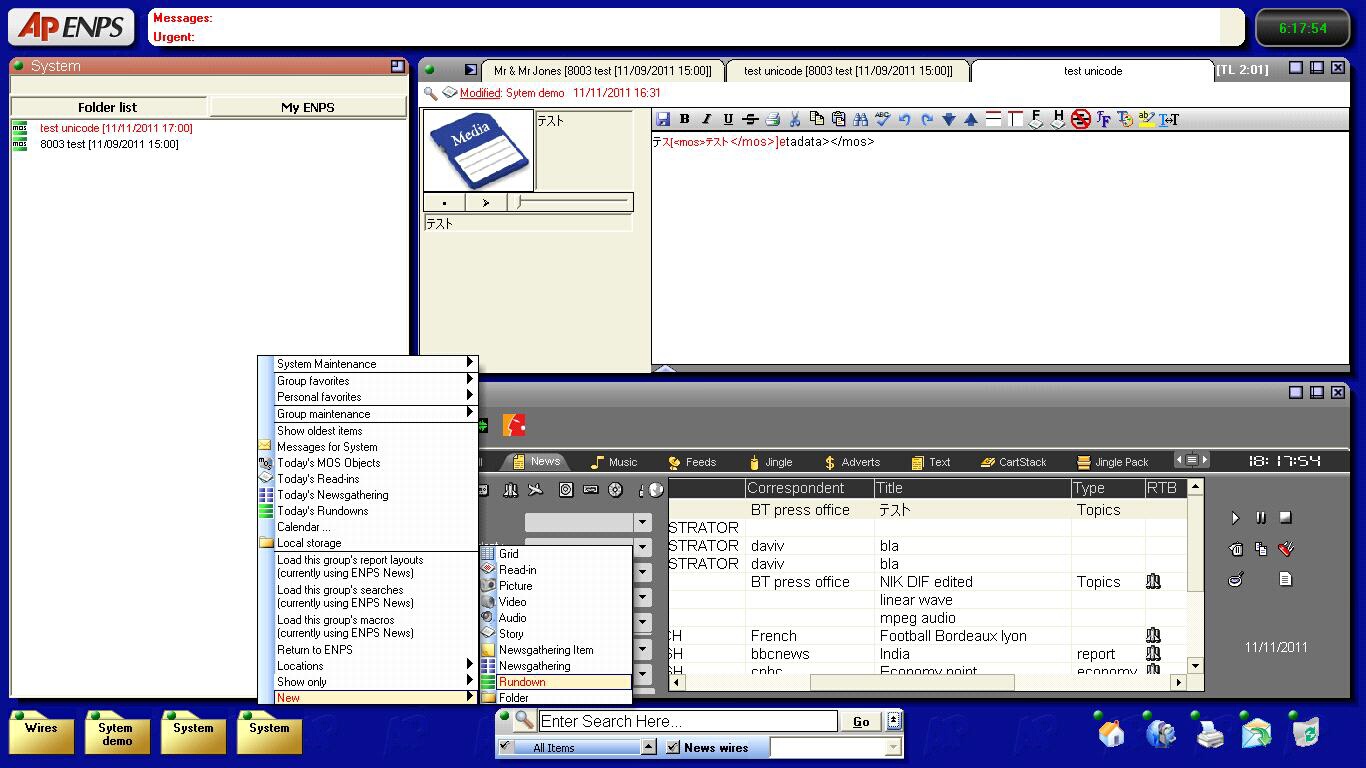Expand the System Maintenance submenu
This screenshot has height=768, width=1366.
367,364
